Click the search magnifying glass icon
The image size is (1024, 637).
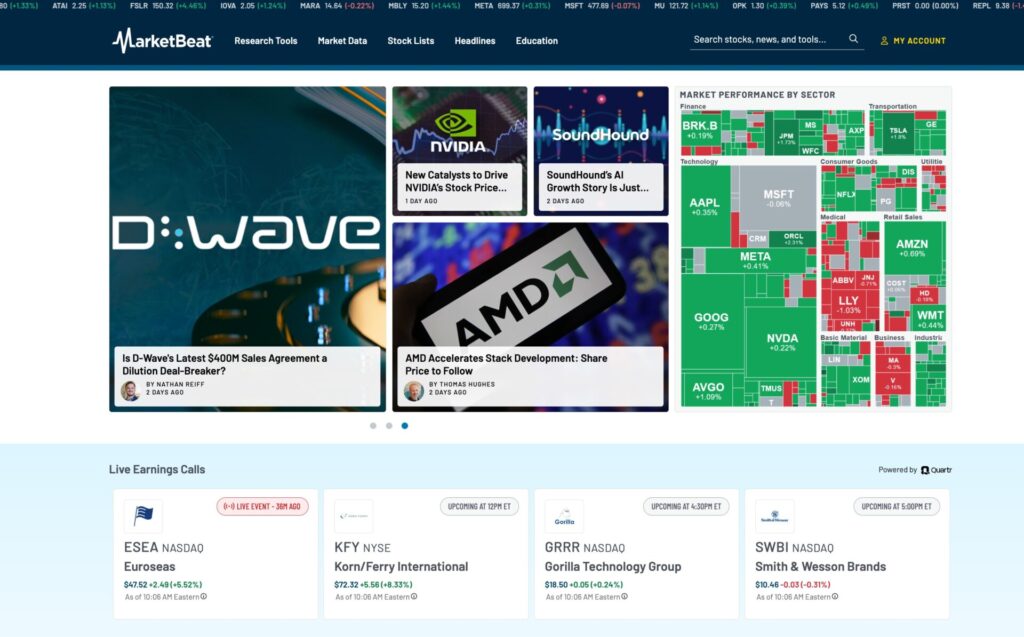coord(853,40)
